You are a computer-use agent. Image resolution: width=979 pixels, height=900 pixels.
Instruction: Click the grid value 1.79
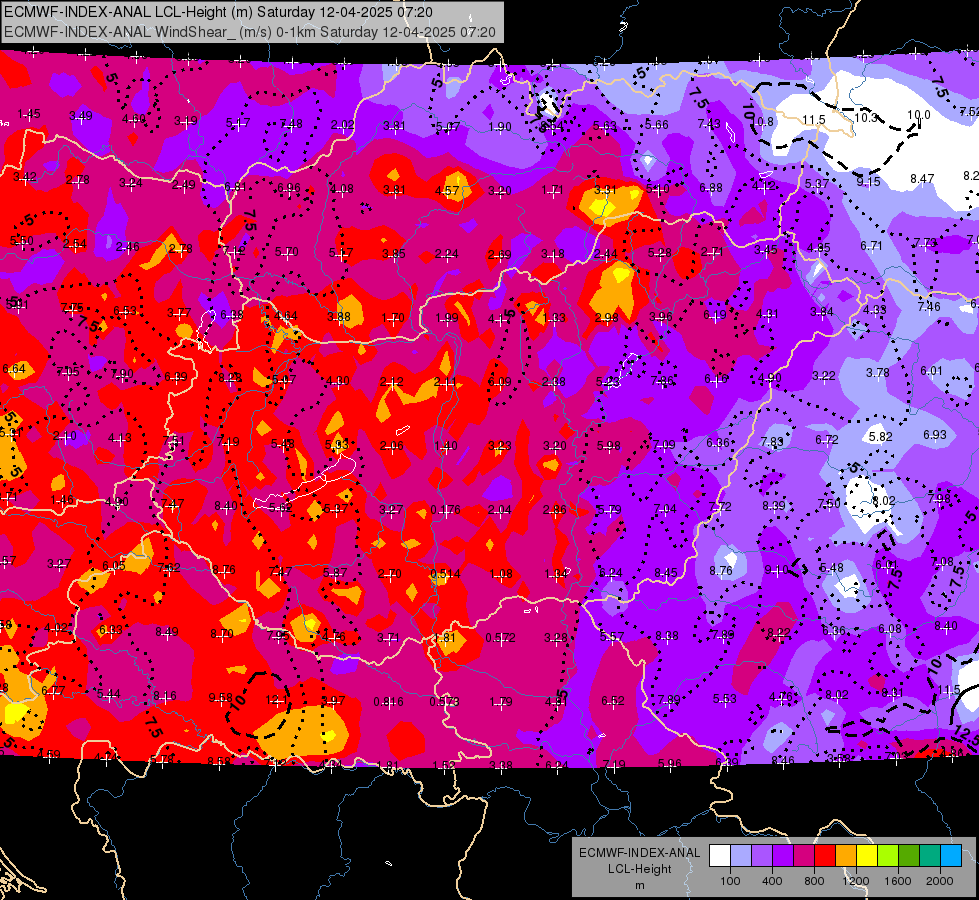[501, 701]
